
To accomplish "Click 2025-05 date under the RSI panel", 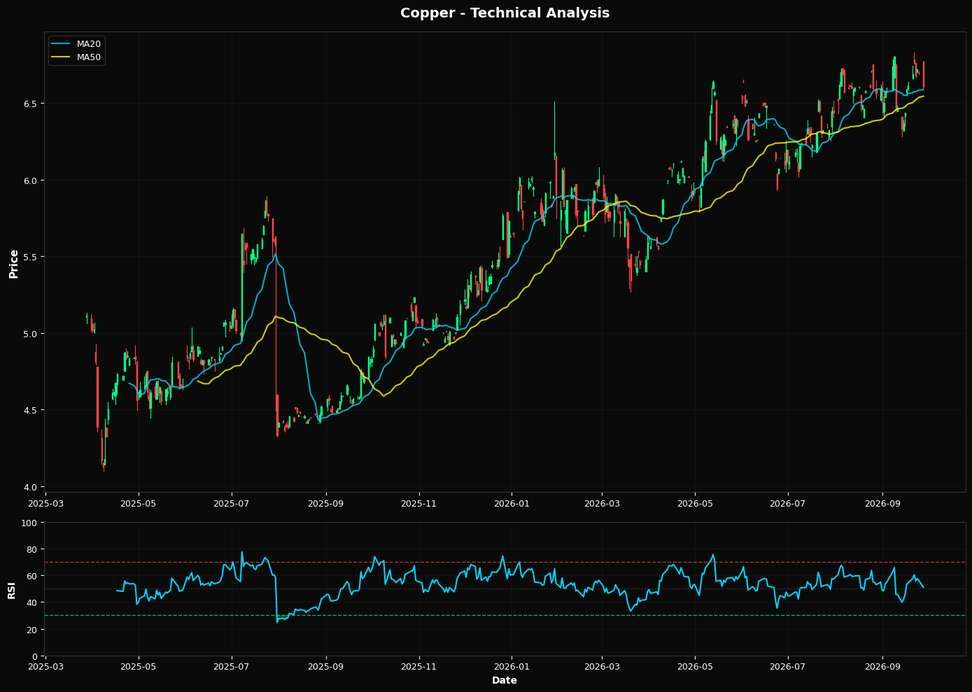I will [138, 668].
